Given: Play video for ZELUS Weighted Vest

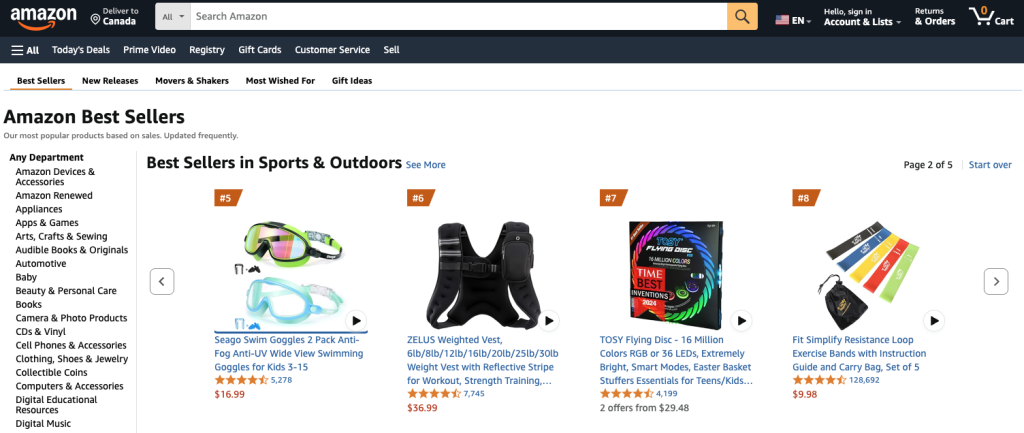Looking at the screenshot, I should tap(549, 321).
